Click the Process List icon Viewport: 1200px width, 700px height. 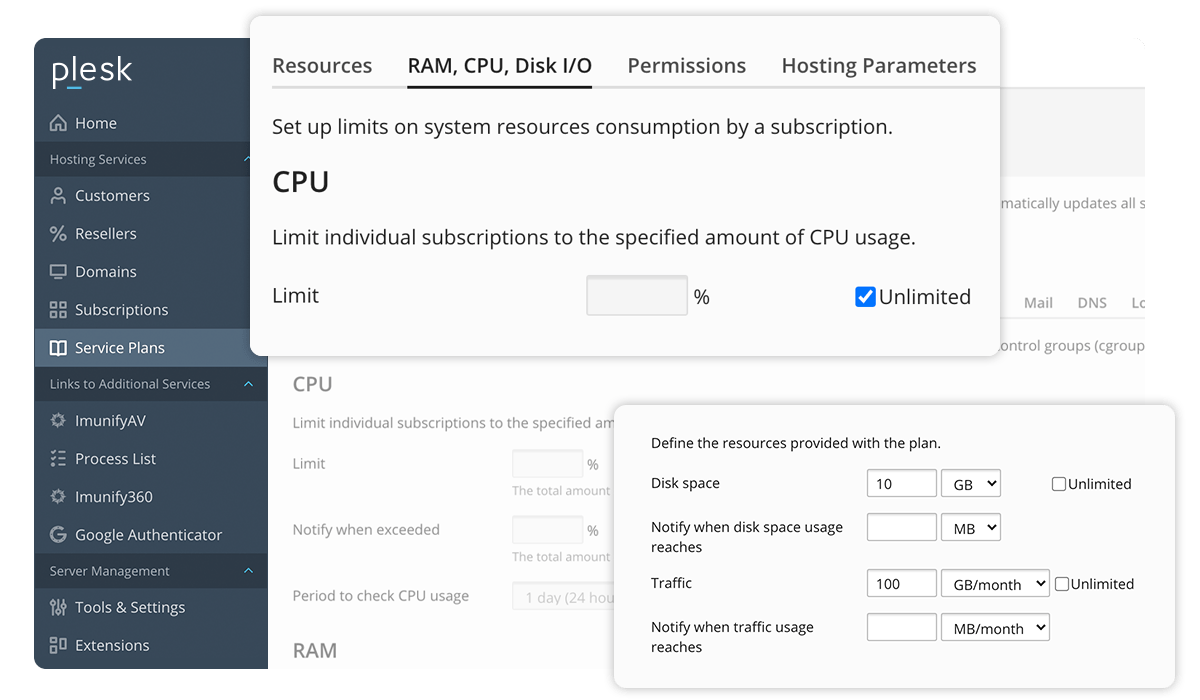click(x=58, y=459)
